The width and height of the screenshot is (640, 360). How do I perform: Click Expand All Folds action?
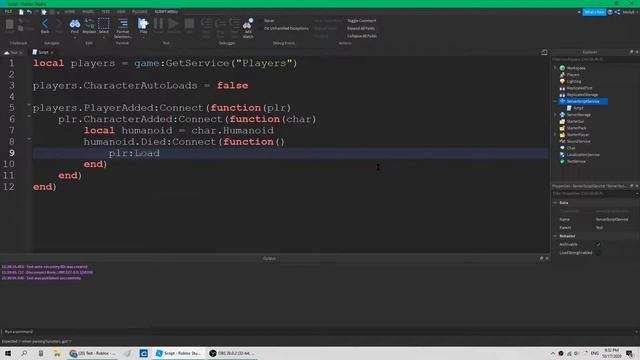coord(361,29)
